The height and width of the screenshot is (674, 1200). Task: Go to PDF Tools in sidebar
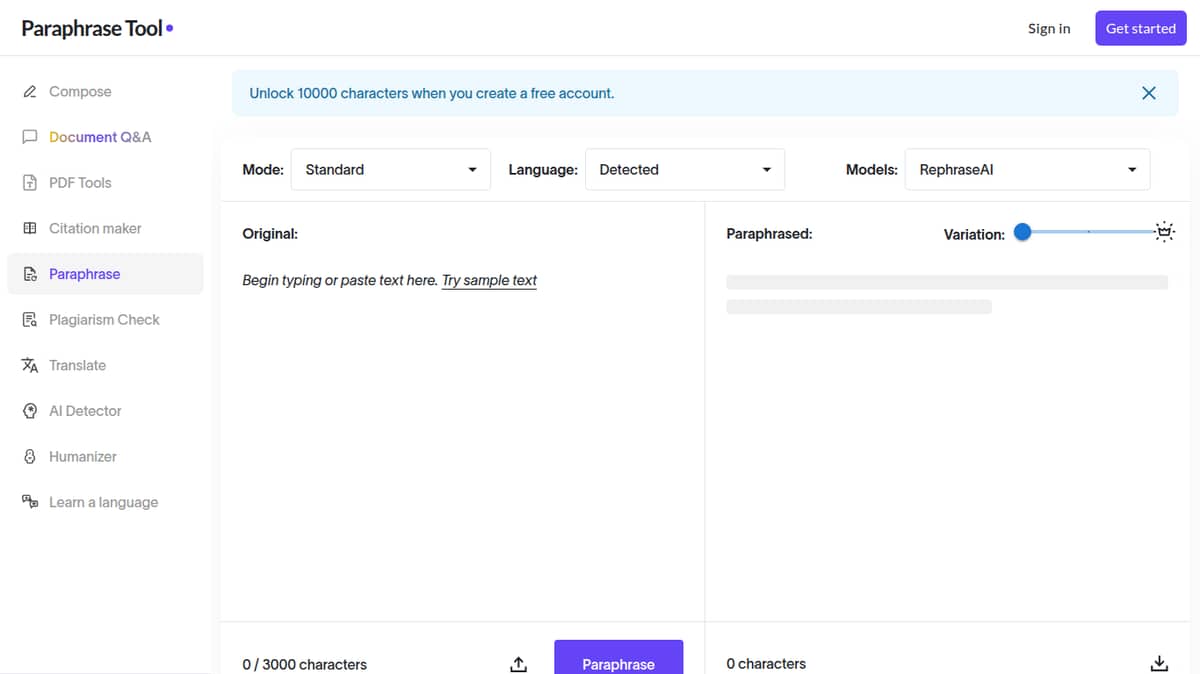(x=105, y=183)
